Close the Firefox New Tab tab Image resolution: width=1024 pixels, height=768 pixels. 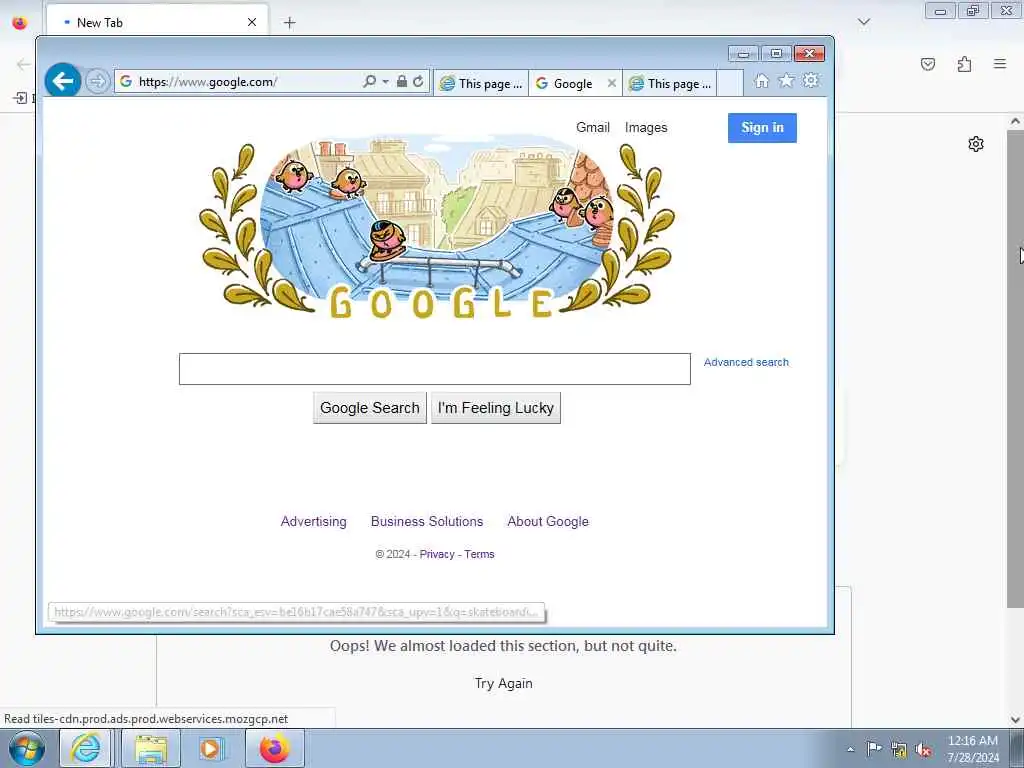coord(251,22)
